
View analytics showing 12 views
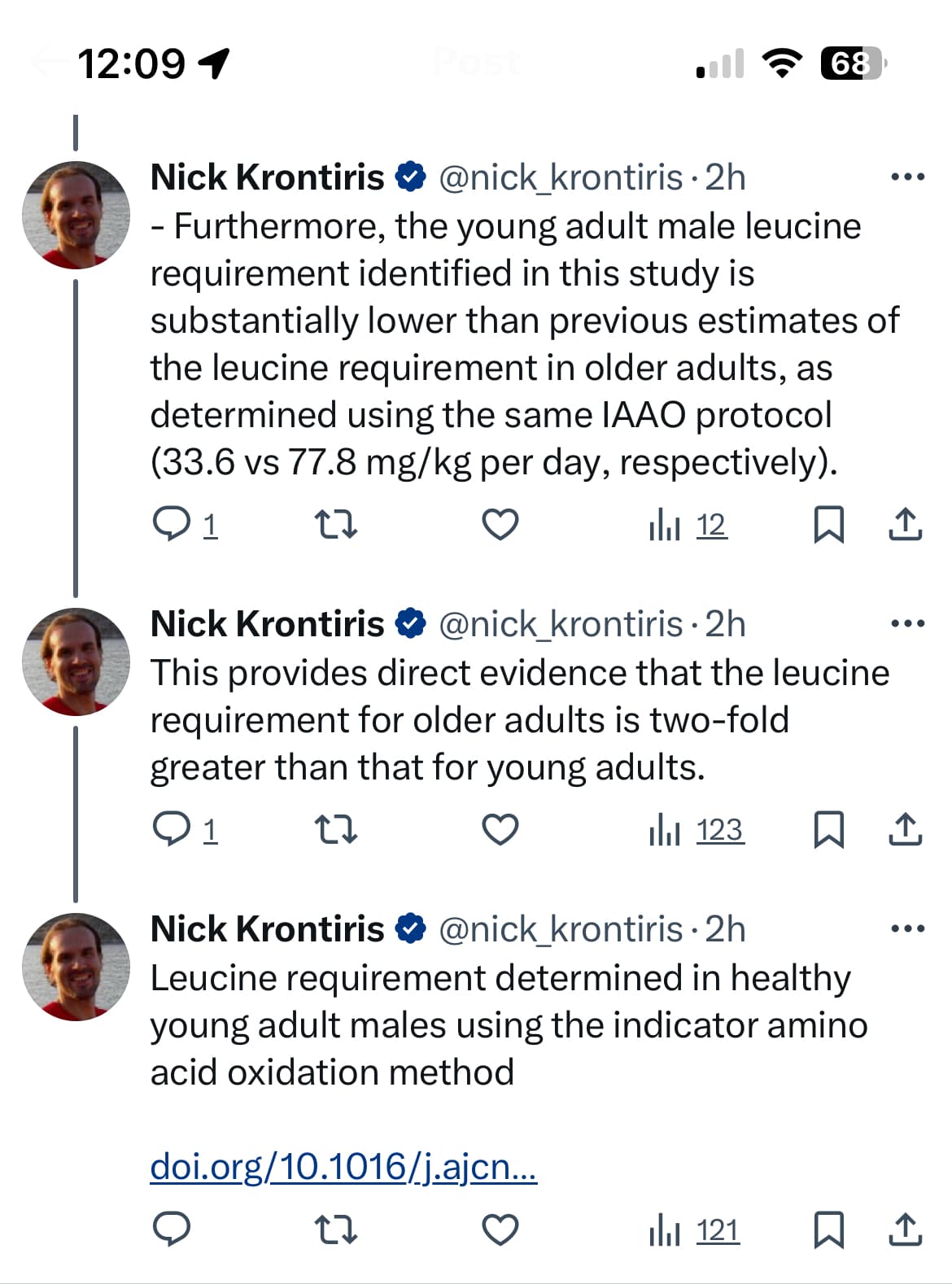click(688, 525)
